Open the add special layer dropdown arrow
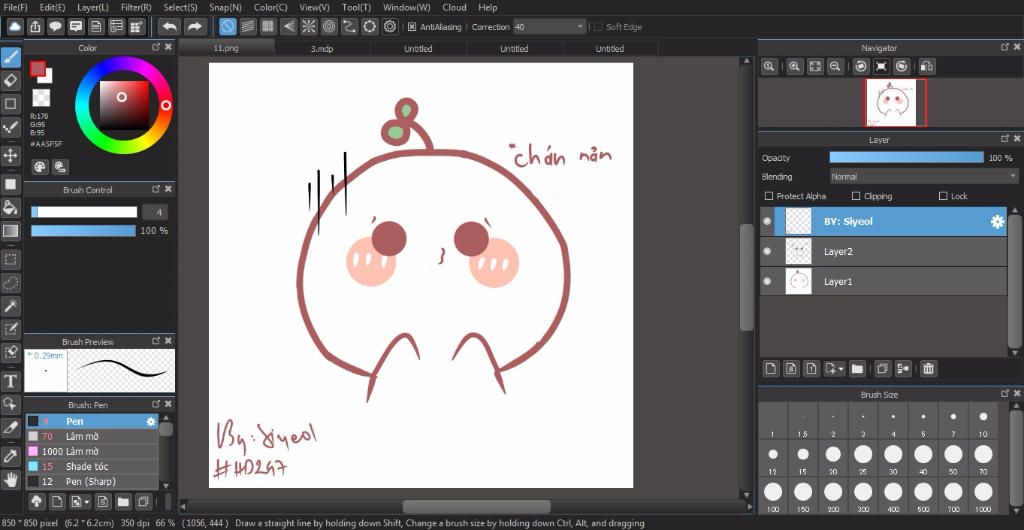Screen dimensions: 1024x530 (840, 369)
